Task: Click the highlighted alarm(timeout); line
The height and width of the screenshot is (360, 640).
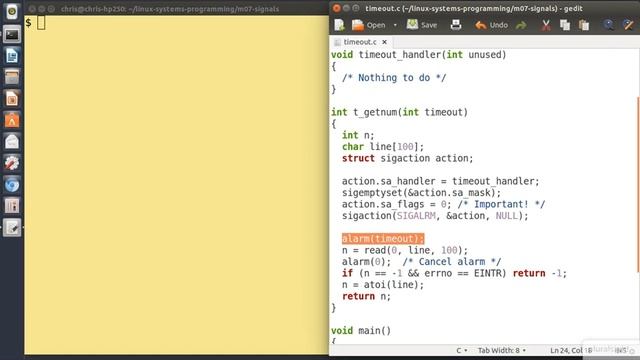Action: tap(383, 239)
